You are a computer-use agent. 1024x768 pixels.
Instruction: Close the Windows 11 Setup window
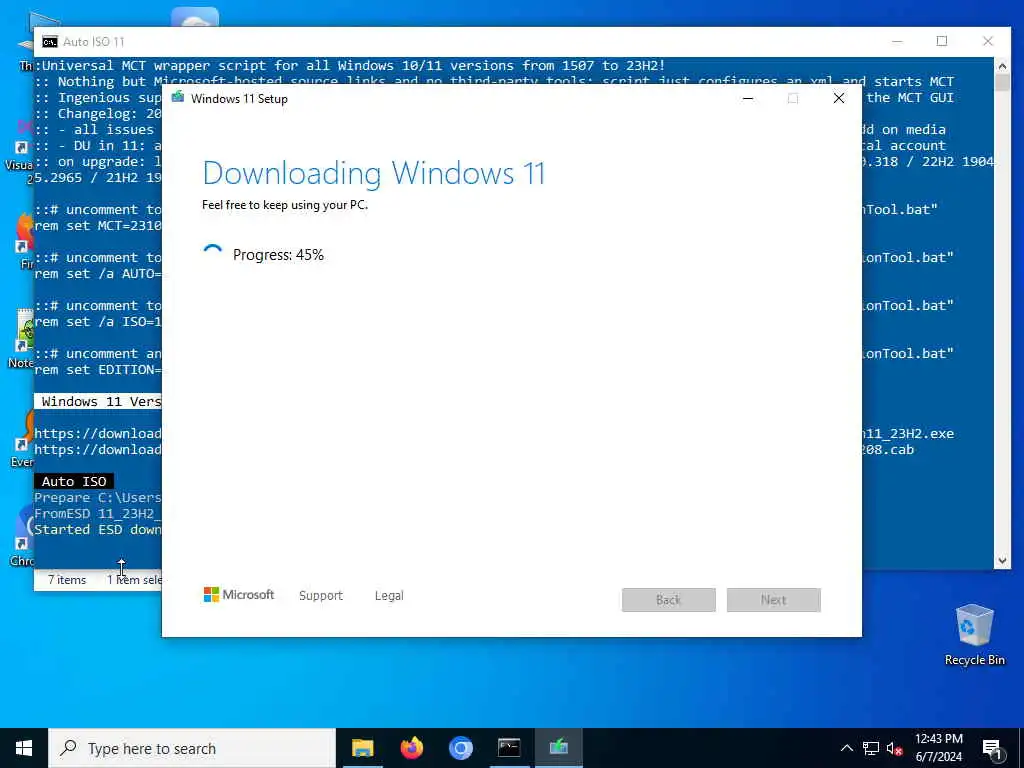pyautogui.click(x=839, y=99)
